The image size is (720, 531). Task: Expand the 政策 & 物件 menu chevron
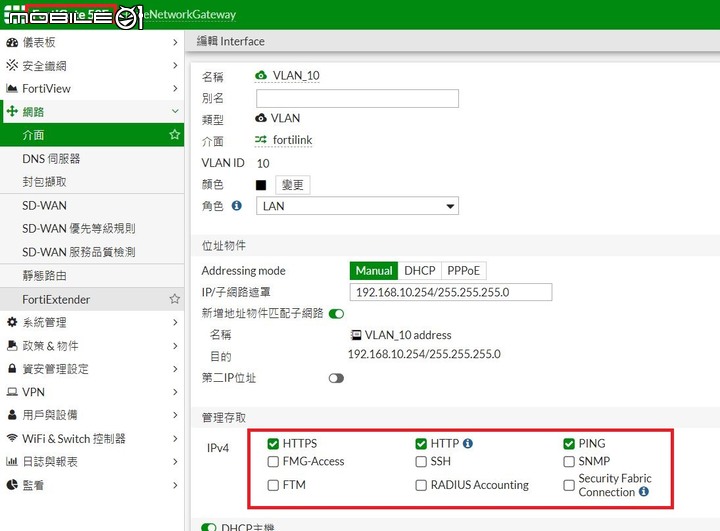(x=175, y=345)
